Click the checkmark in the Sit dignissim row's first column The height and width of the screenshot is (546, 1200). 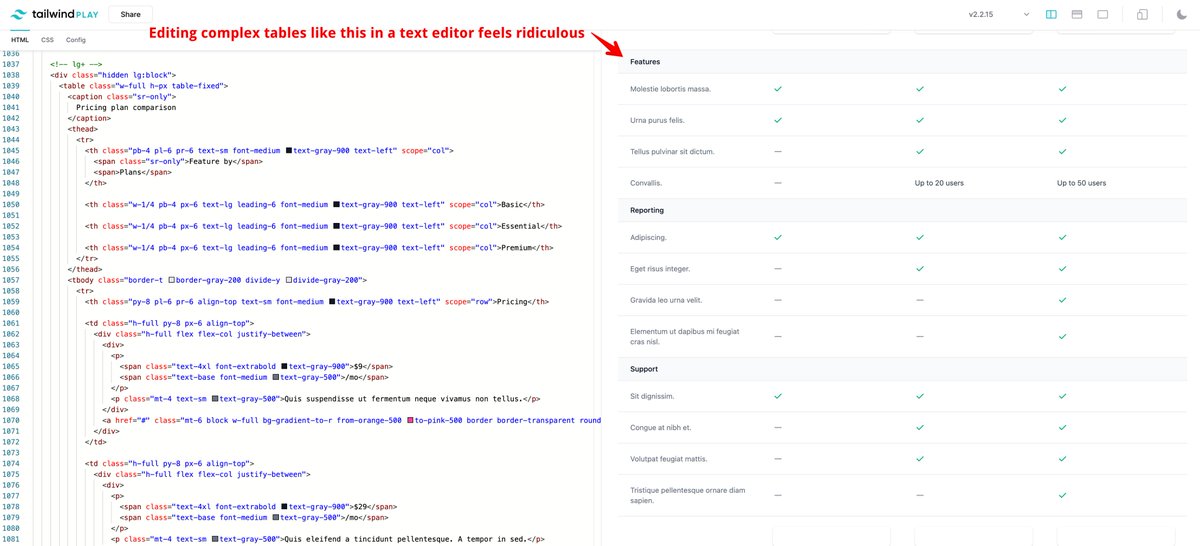pyautogui.click(x=778, y=396)
